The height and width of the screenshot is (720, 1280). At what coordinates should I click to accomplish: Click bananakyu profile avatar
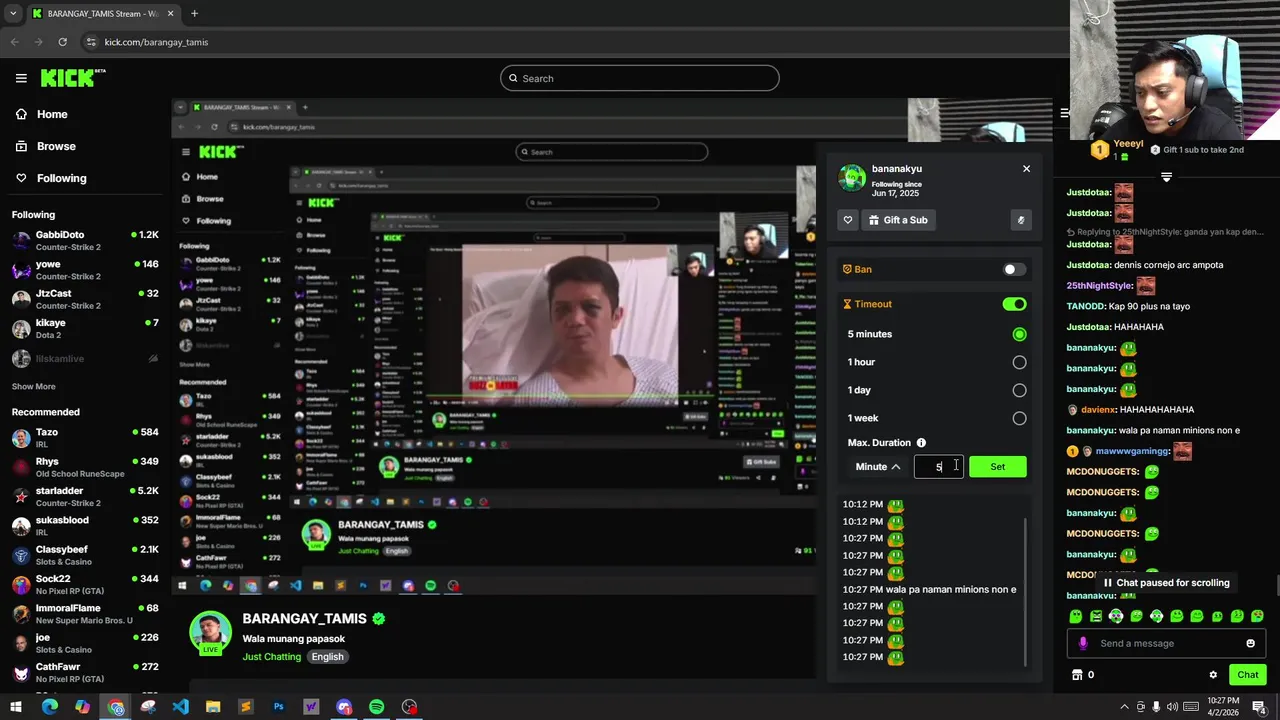pyautogui.click(x=852, y=177)
